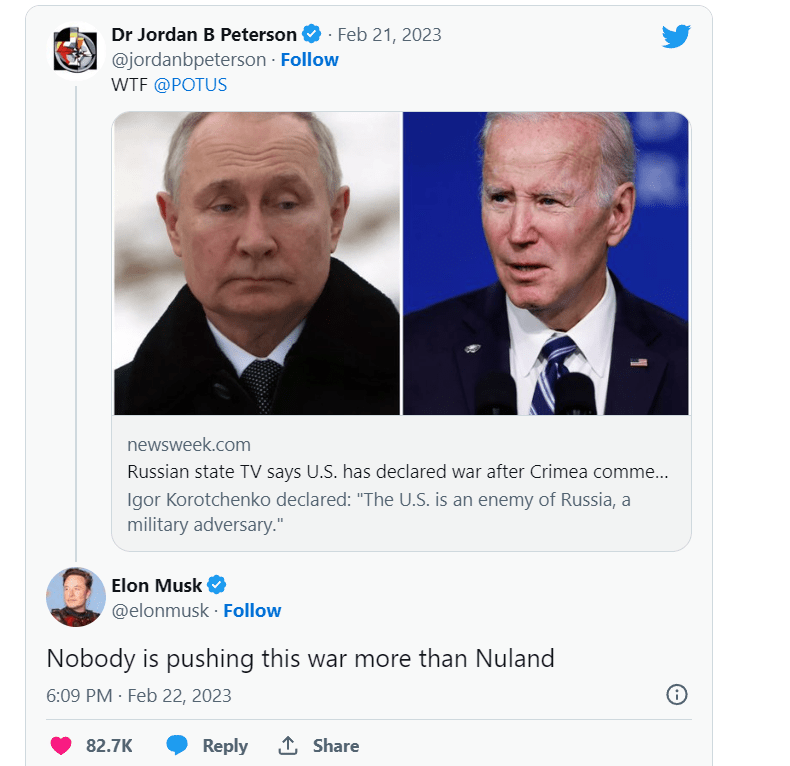Click the 82.7K likes count
This screenshot has height=766, width=790.
tap(110, 745)
